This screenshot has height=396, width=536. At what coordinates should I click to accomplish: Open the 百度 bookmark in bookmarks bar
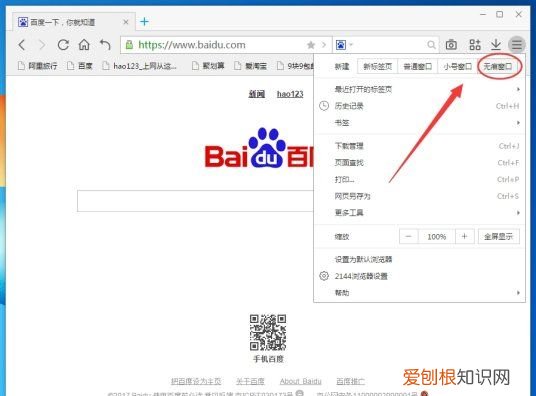click(x=80, y=66)
